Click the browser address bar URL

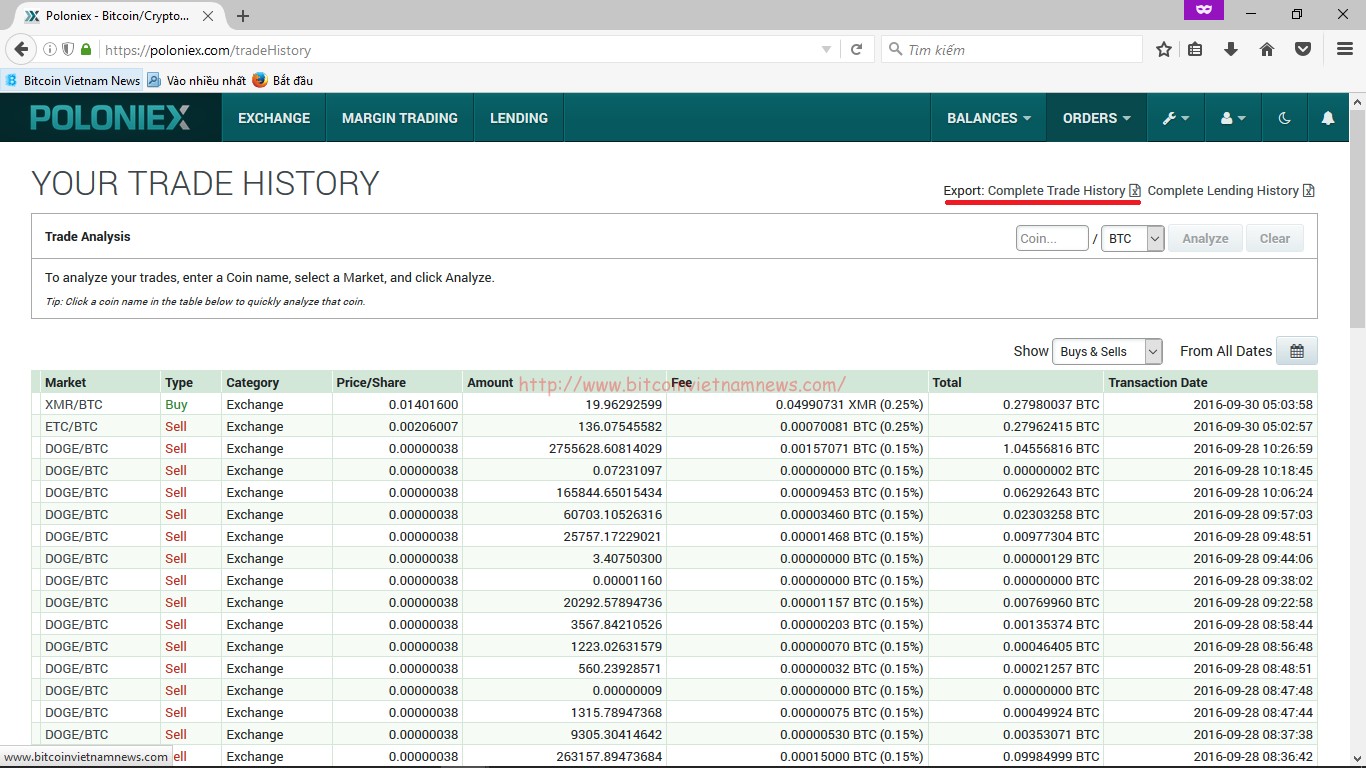click(x=208, y=50)
